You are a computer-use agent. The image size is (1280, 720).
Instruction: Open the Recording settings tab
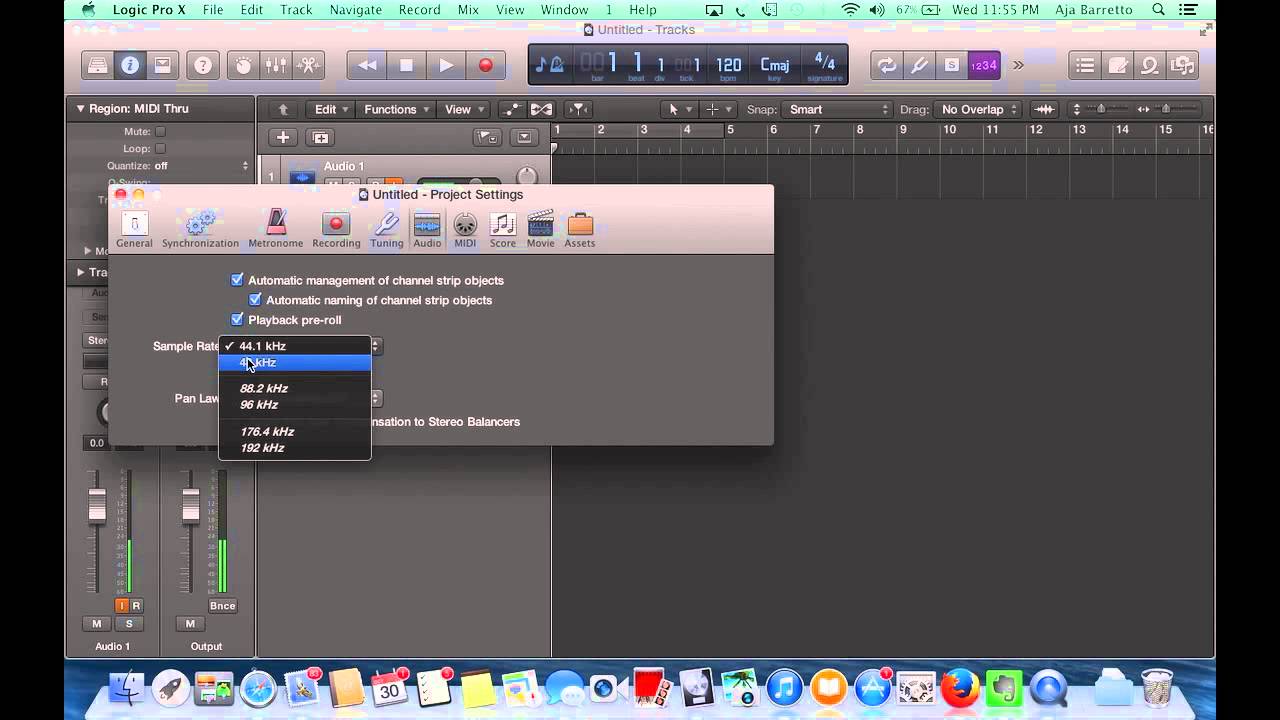point(336,229)
